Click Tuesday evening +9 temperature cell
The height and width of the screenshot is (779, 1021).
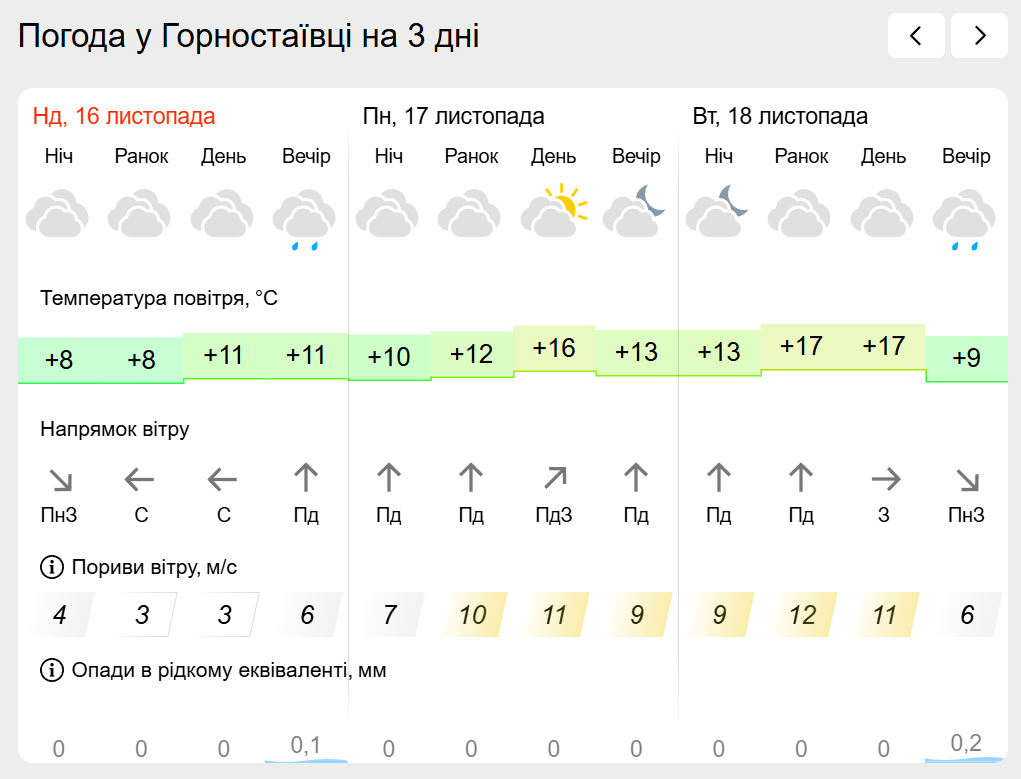click(966, 358)
